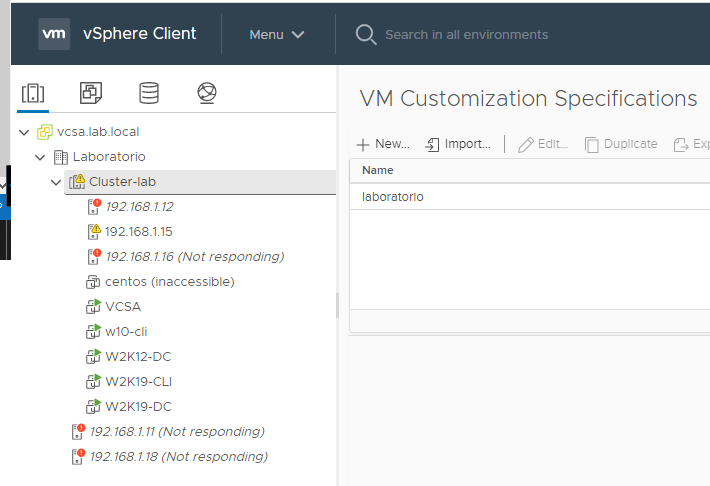Open the Hosts and Clusters inventory tab
This screenshot has width=710, height=486.
(33, 93)
